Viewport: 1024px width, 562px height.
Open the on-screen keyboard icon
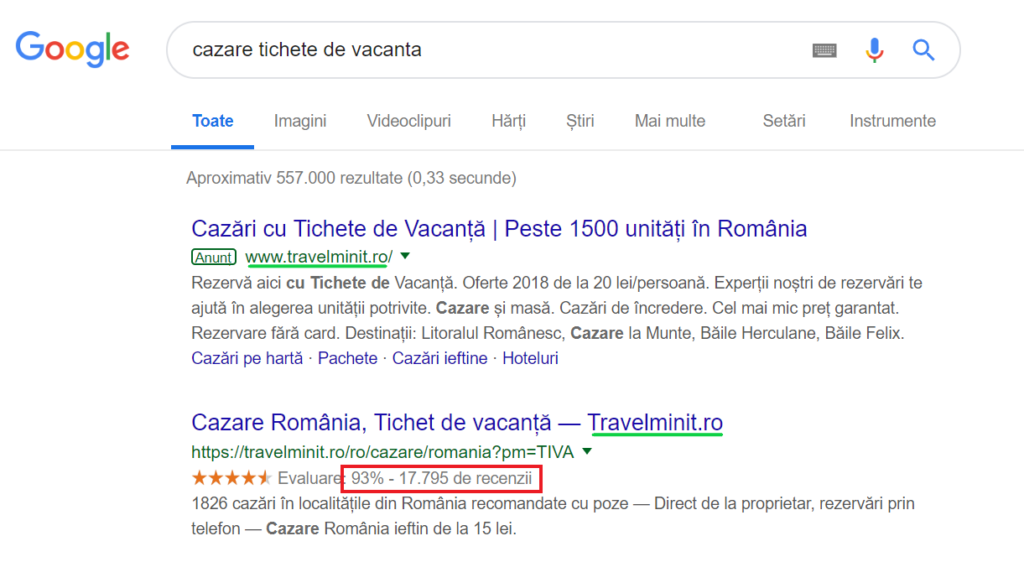[824, 50]
